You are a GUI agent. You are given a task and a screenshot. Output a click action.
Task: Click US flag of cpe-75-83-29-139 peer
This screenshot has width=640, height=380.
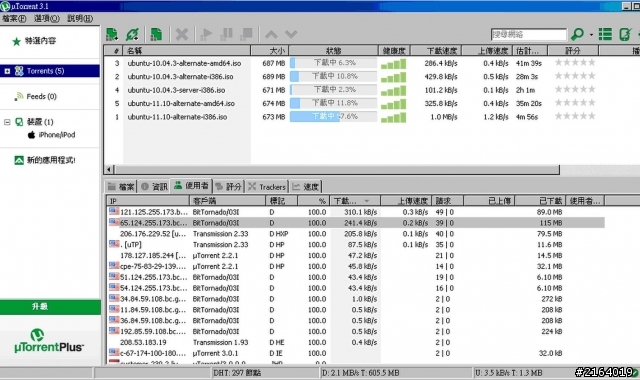[114, 266]
